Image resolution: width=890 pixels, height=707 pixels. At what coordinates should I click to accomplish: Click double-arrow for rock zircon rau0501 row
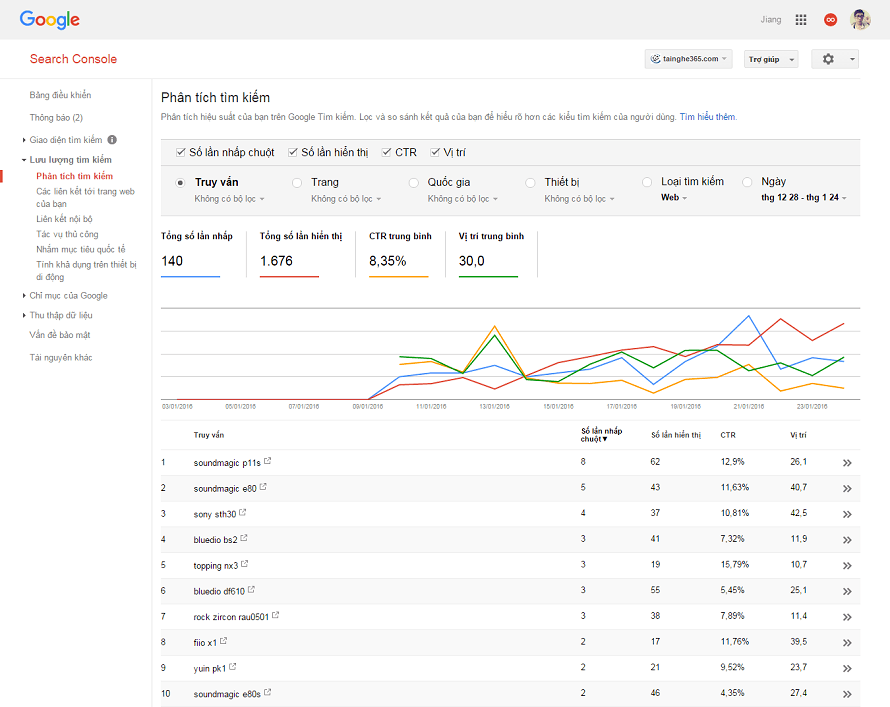(847, 617)
